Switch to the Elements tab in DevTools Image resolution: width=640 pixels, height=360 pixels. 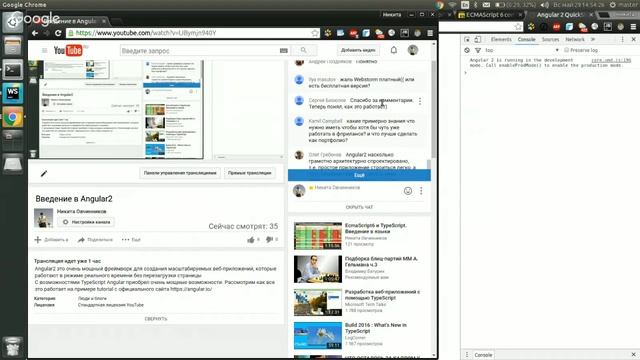pyautogui.click(x=501, y=40)
